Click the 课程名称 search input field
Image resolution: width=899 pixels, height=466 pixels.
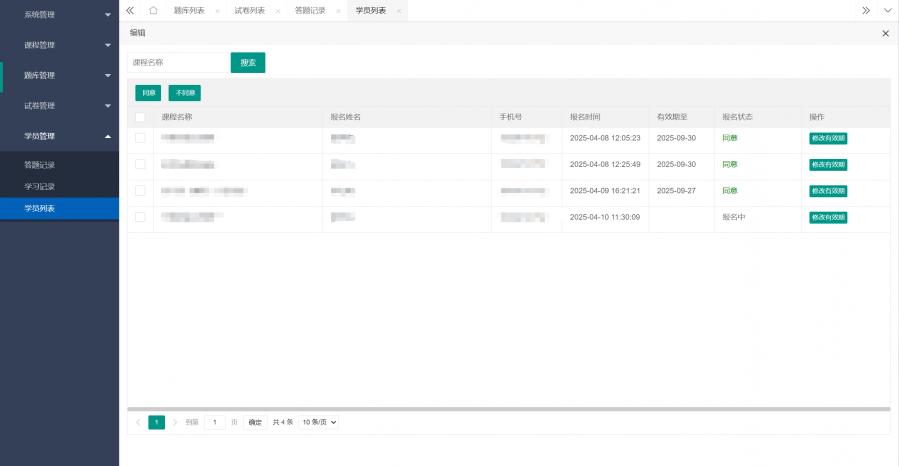[178, 62]
